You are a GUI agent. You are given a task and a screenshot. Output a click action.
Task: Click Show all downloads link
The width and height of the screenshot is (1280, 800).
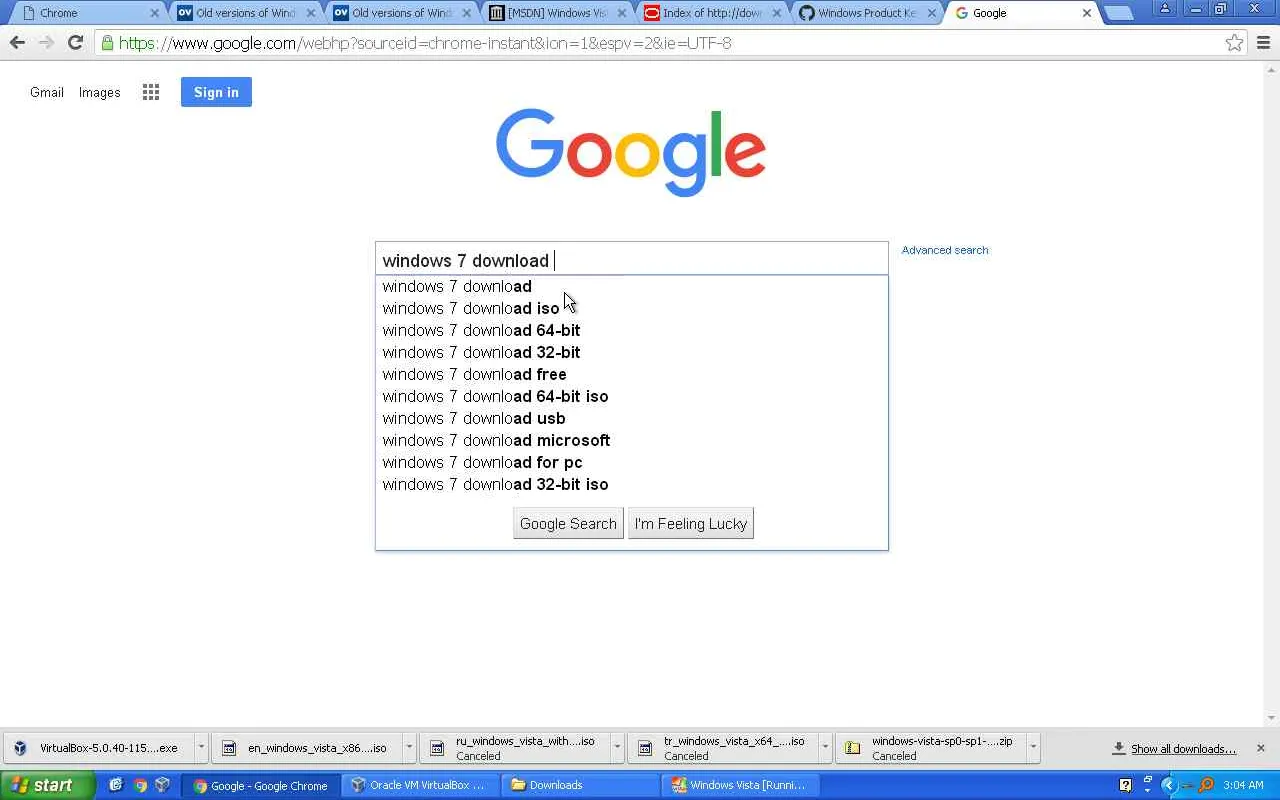point(1183,749)
